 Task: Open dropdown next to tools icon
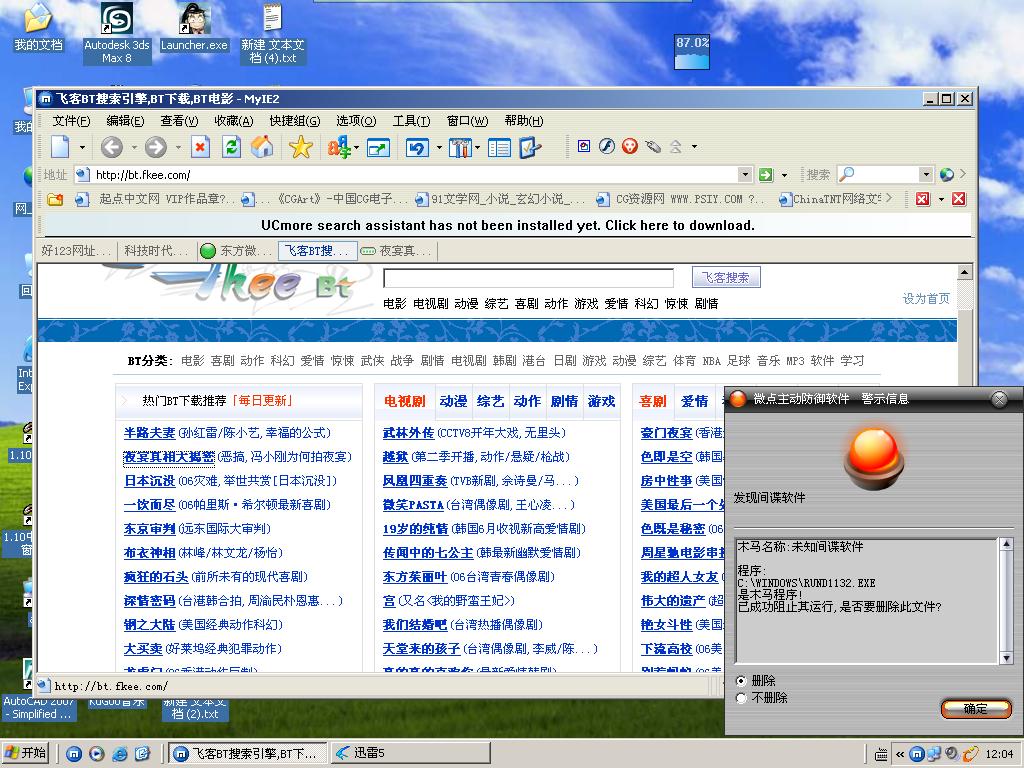(477, 148)
